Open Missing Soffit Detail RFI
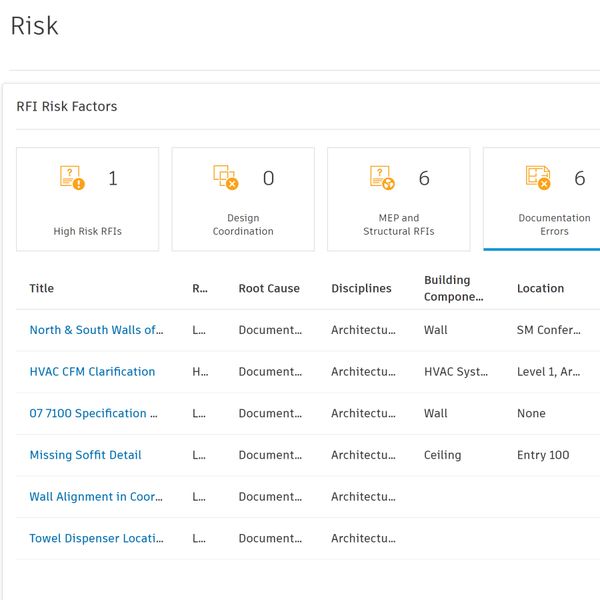Screen dimensions: 600x600 (85, 455)
